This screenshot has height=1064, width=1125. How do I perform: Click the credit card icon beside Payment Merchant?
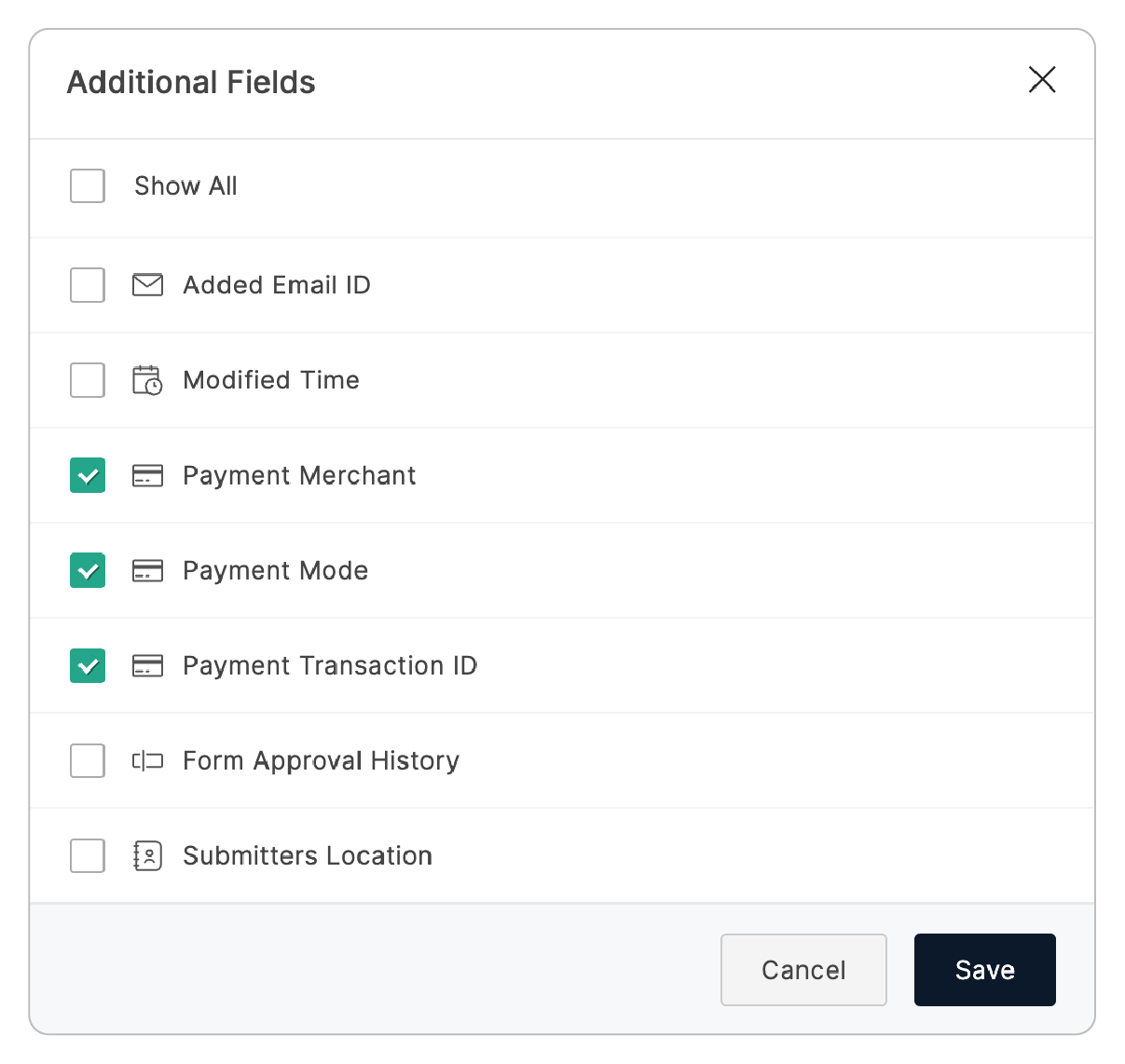tap(147, 475)
